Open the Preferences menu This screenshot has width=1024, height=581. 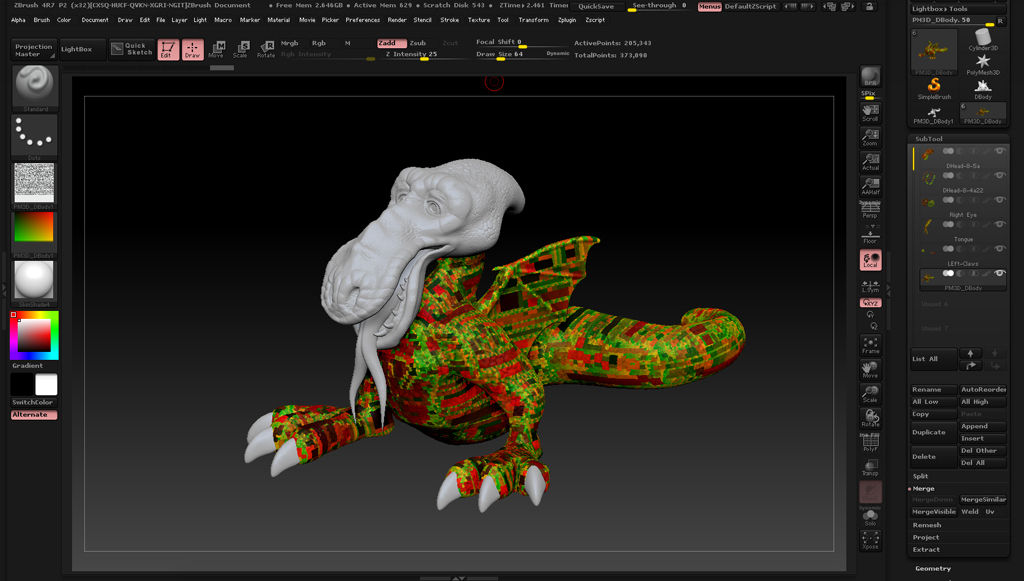coord(362,20)
